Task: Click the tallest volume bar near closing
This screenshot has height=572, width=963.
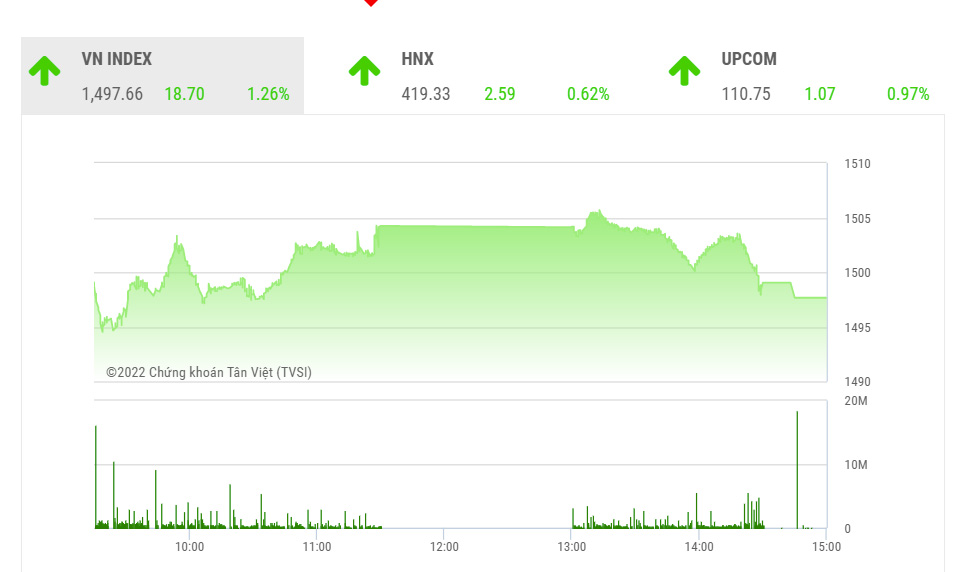Action: [x=797, y=470]
